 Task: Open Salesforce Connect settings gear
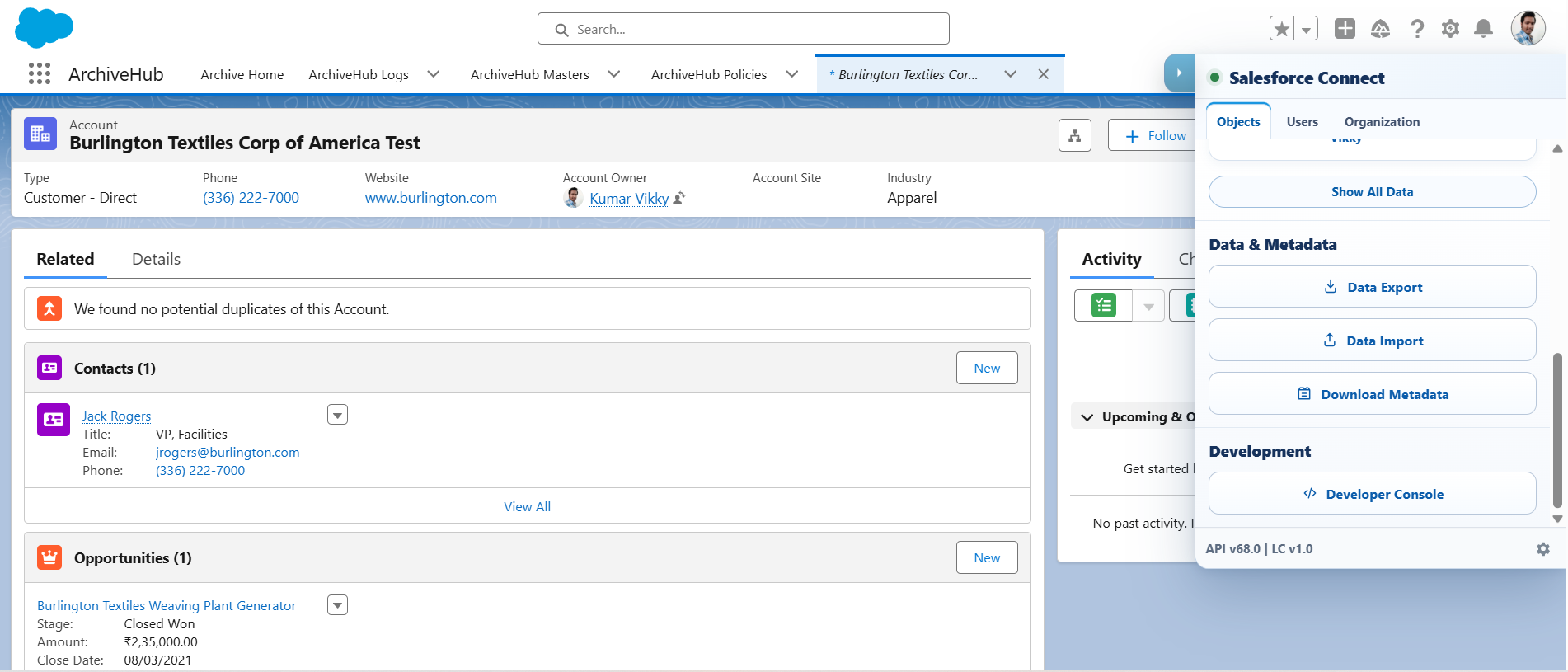click(x=1543, y=549)
